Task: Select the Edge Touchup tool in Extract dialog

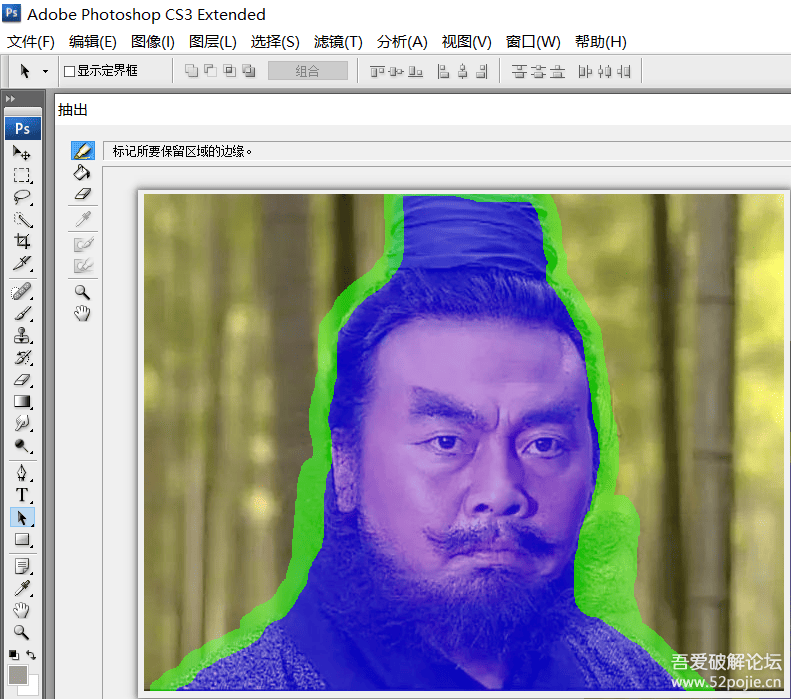Action: (x=83, y=266)
